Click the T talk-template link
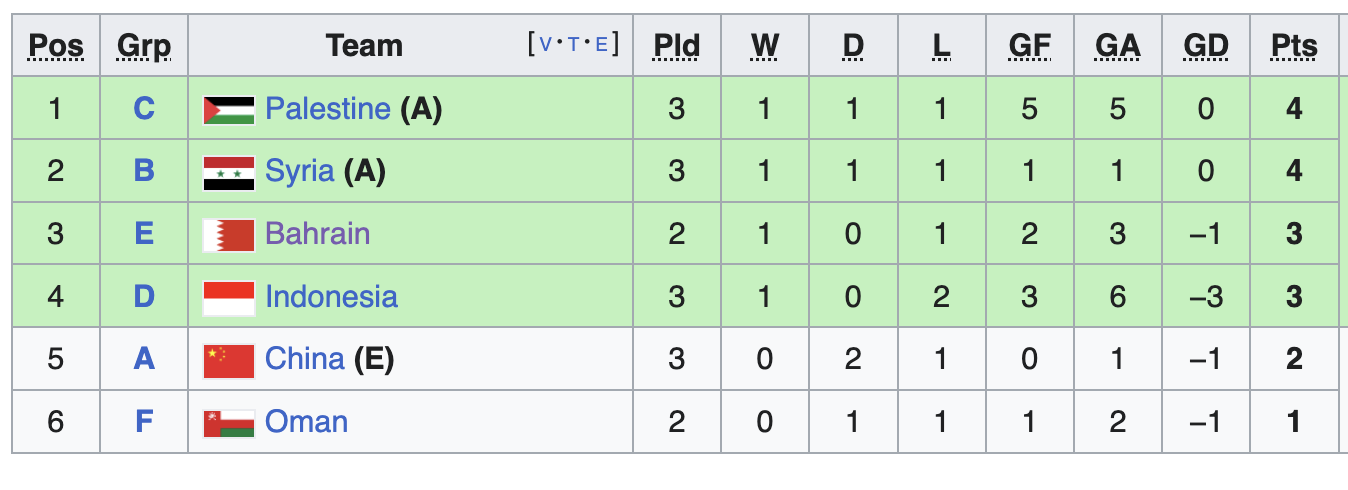Image resolution: width=1348 pixels, height=490 pixels. click(x=574, y=44)
